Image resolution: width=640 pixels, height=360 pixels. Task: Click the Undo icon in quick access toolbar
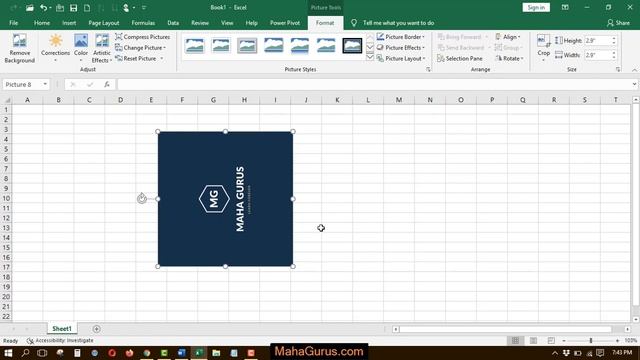pos(43,8)
